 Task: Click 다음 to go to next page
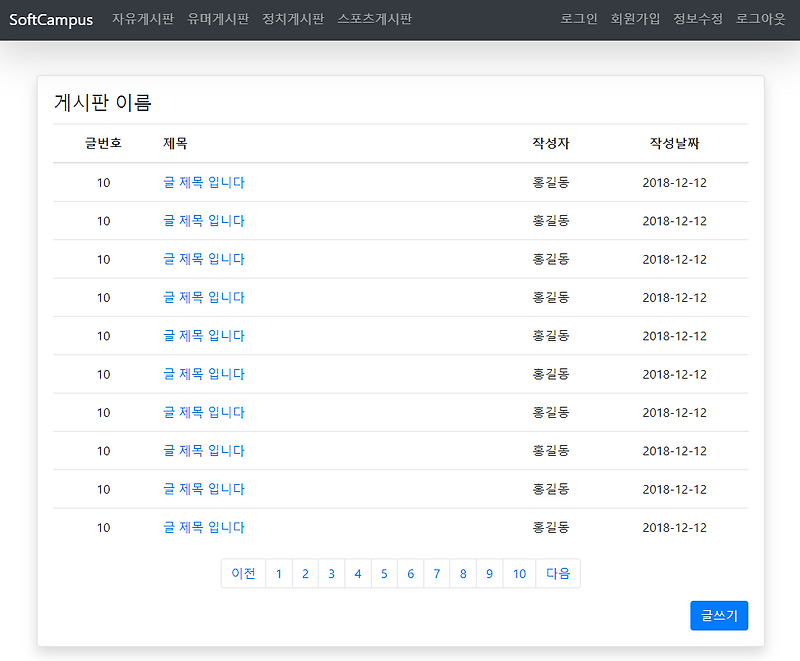[558, 573]
